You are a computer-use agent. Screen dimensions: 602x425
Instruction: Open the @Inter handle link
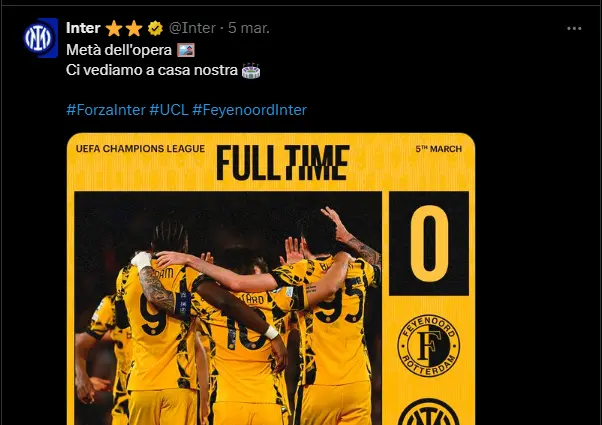[x=192, y=28]
